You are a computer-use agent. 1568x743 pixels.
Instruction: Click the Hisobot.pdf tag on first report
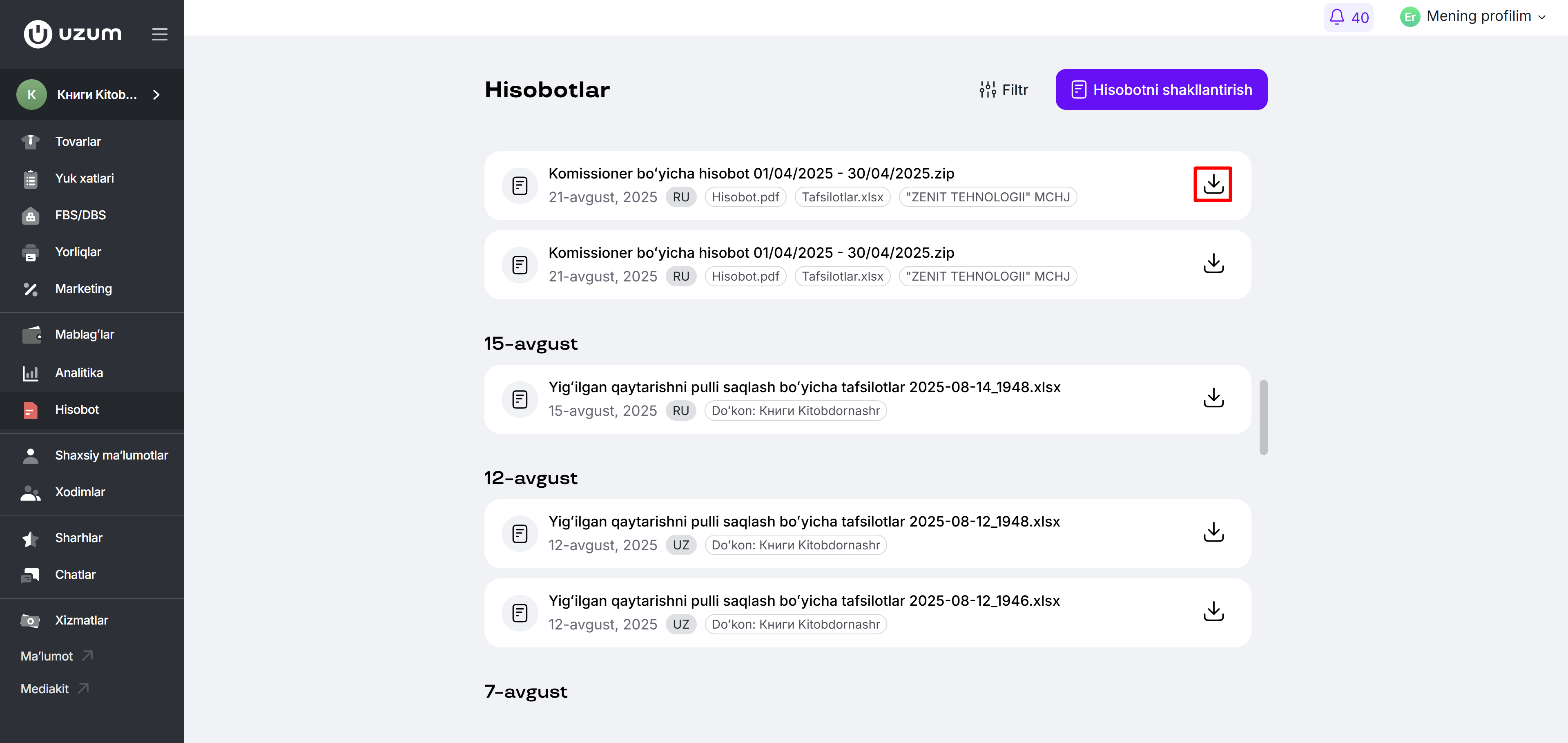click(745, 197)
